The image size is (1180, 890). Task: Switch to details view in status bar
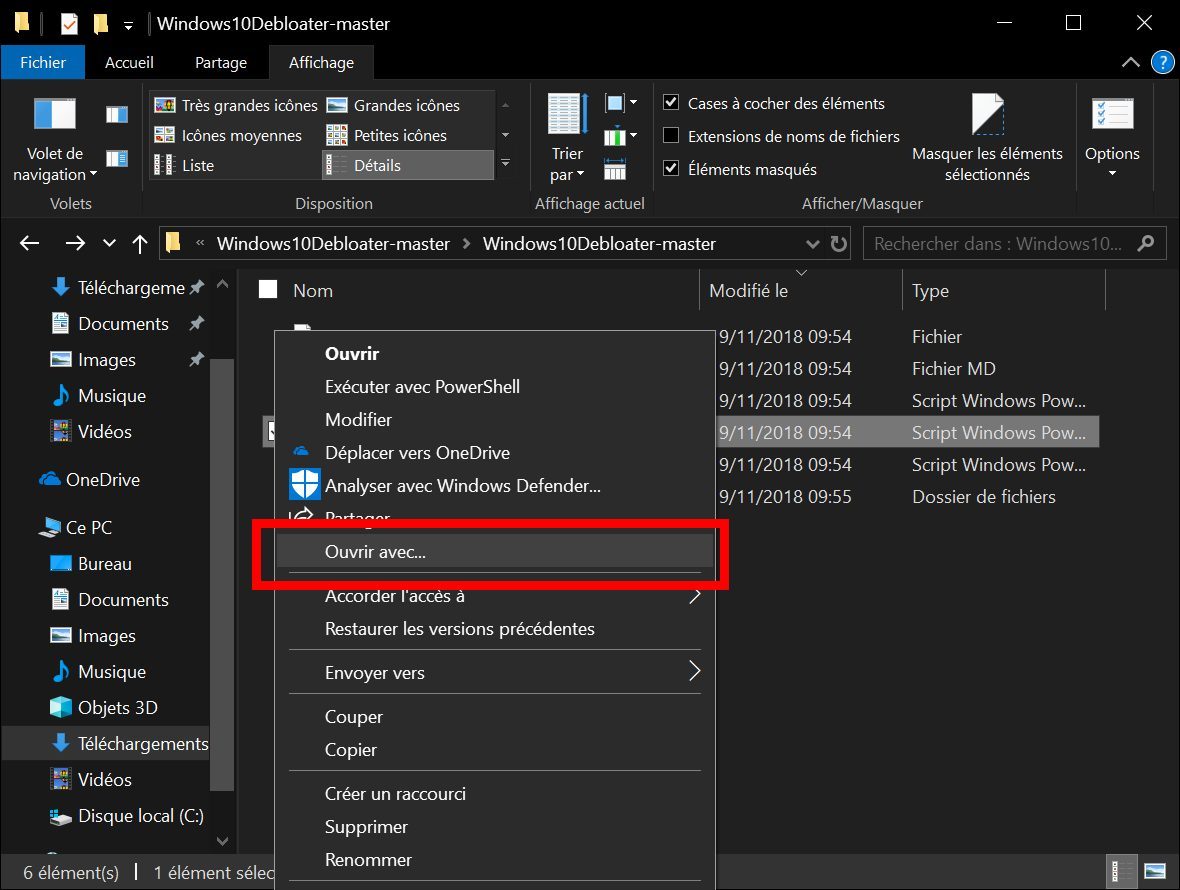point(1121,872)
